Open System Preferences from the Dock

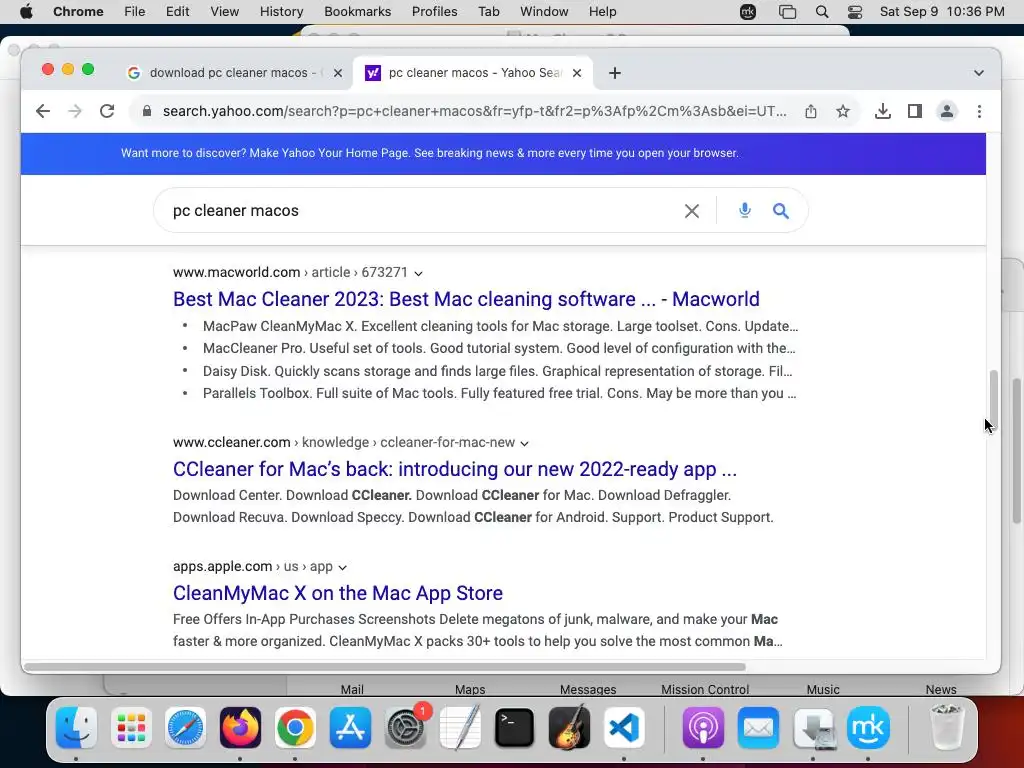[x=405, y=728]
